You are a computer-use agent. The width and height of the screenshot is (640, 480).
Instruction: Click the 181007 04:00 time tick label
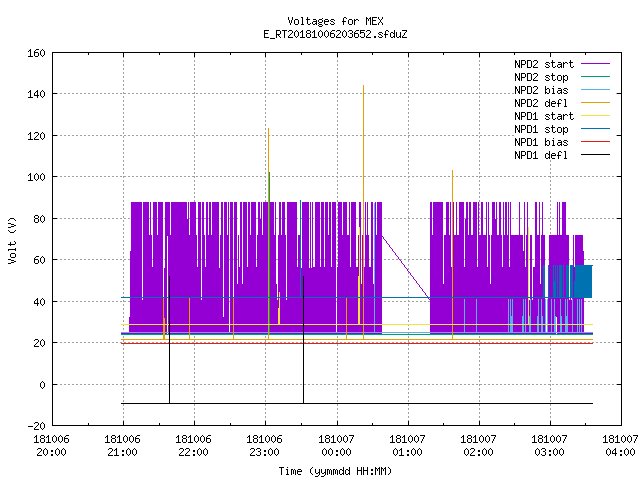point(620,446)
